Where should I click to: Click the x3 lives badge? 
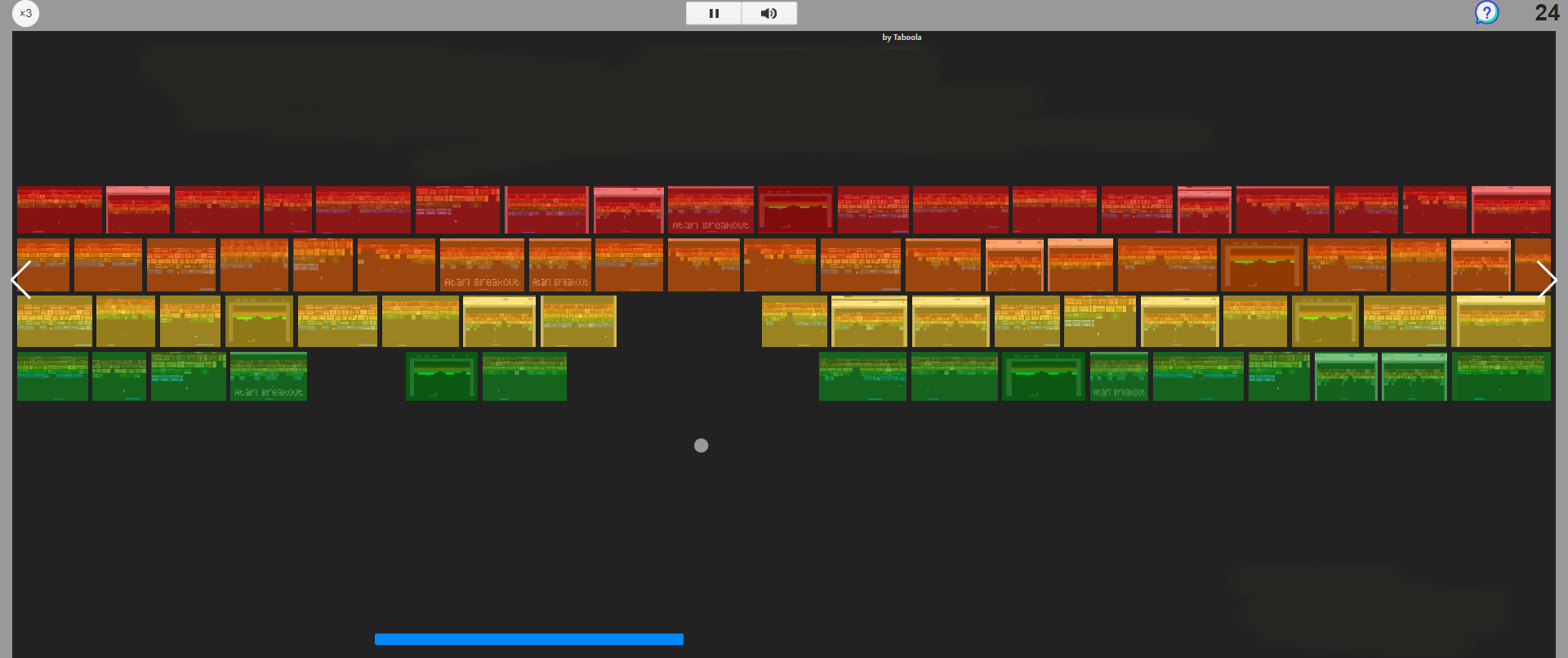[25, 13]
